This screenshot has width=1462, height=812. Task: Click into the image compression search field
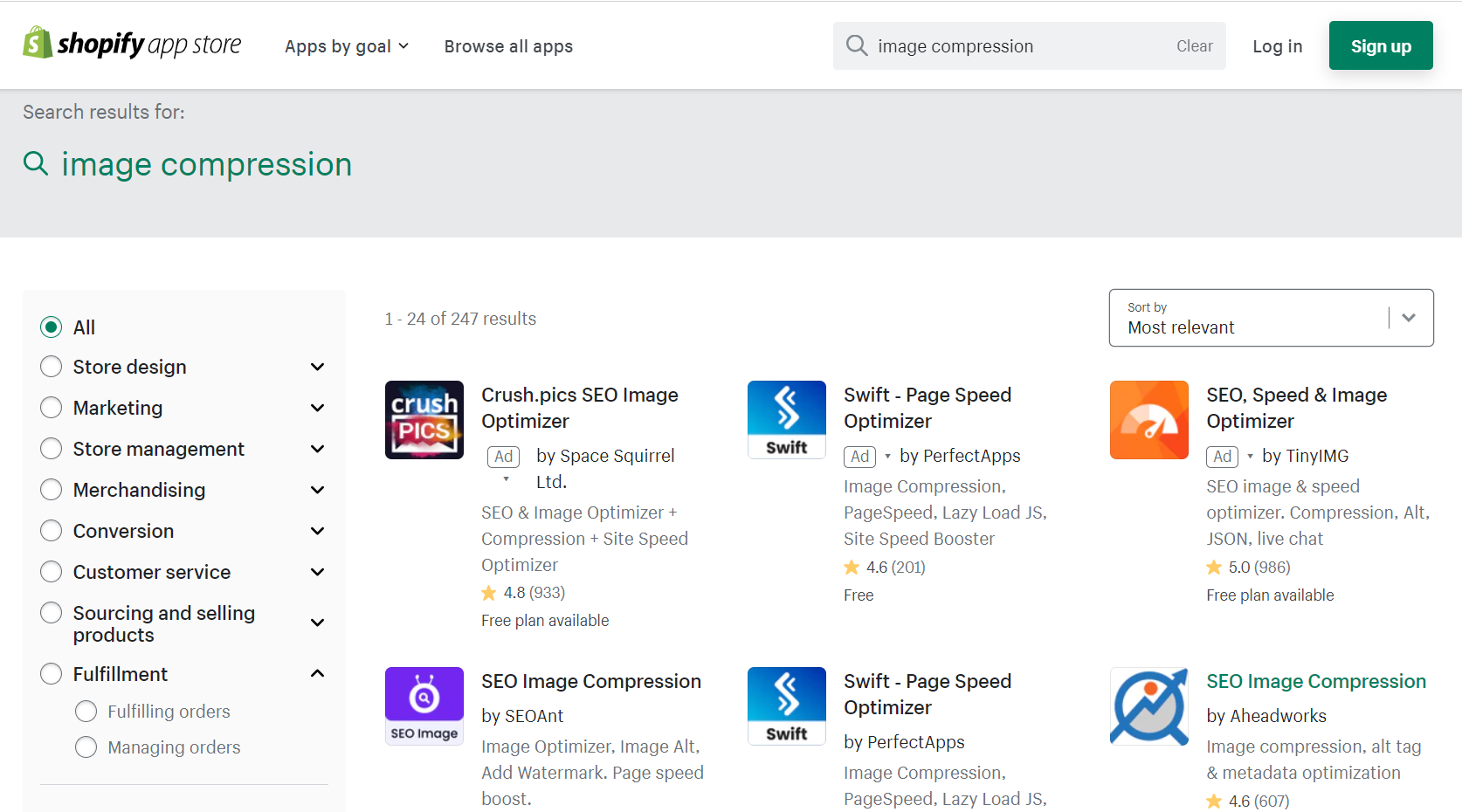point(1013,46)
